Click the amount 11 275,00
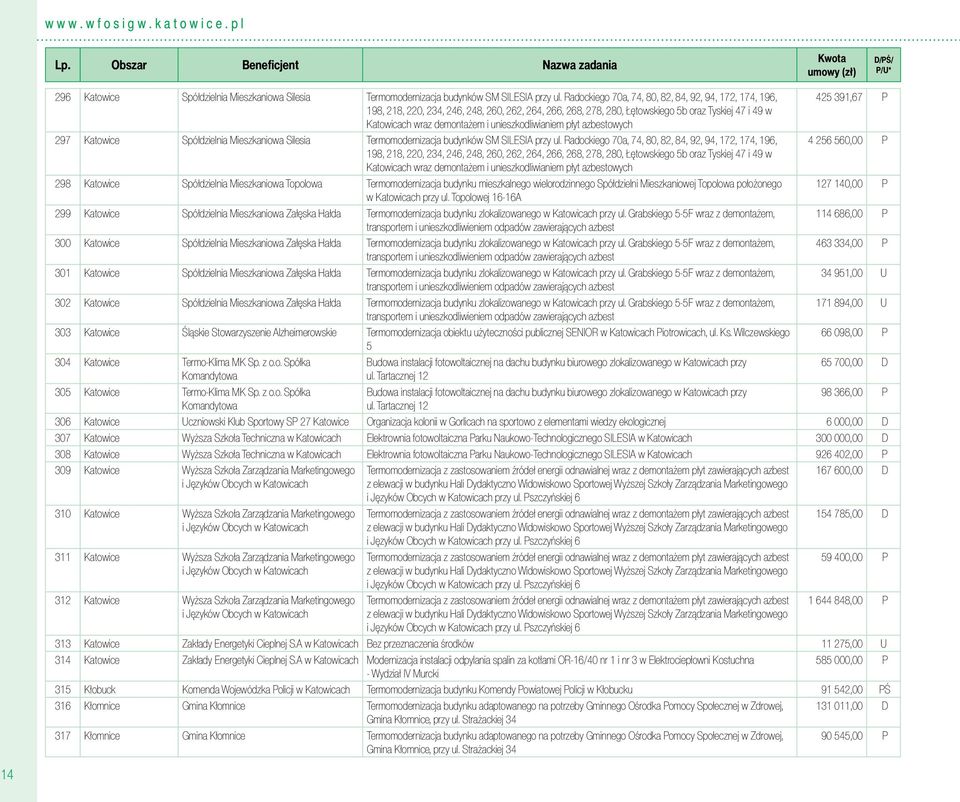The image size is (960, 802). (842, 645)
